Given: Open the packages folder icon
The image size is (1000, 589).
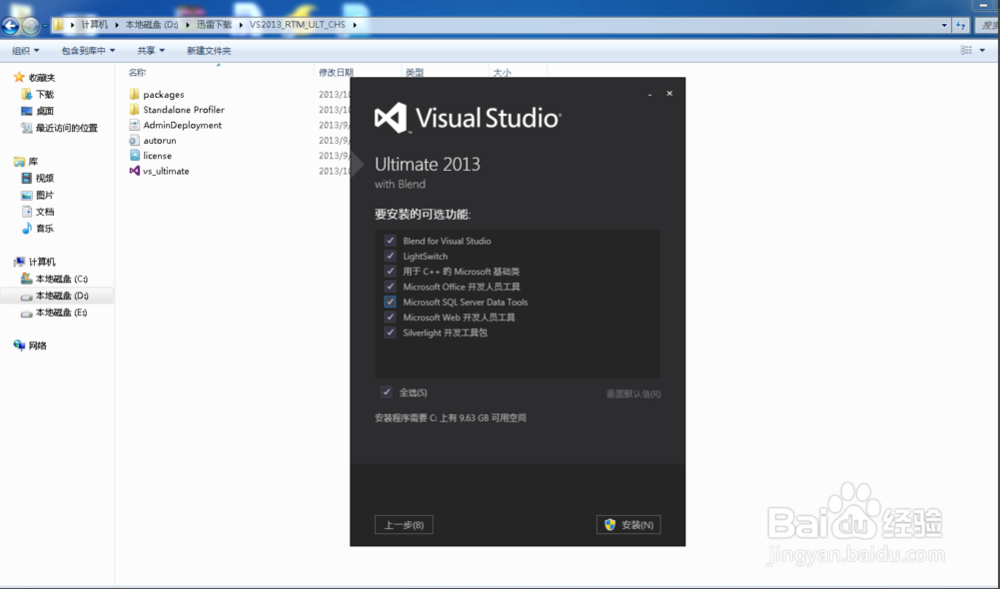Looking at the screenshot, I should tap(134, 94).
